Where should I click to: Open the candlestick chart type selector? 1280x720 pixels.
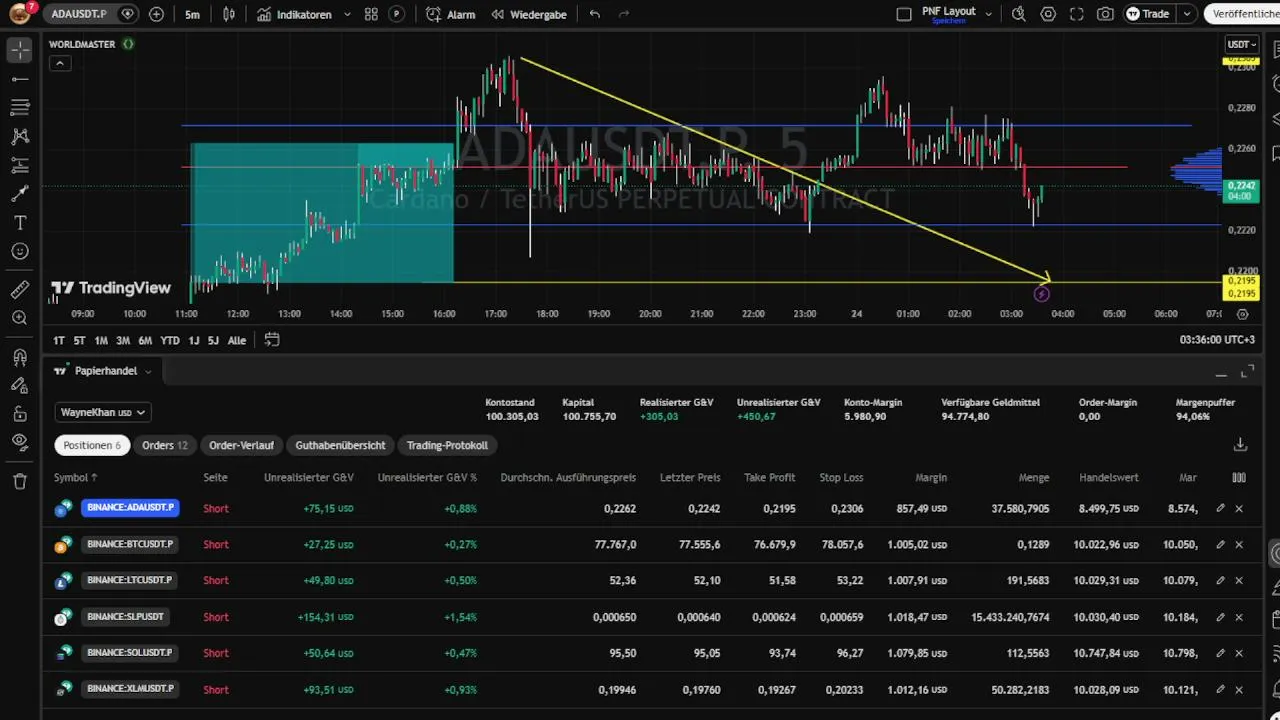pos(229,14)
